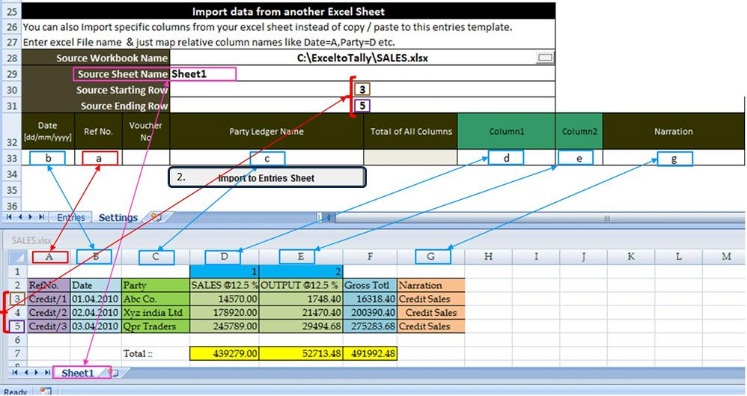Select column I header in SALES.xlsx
This screenshot has height=396, width=747.
click(x=536, y=257)
